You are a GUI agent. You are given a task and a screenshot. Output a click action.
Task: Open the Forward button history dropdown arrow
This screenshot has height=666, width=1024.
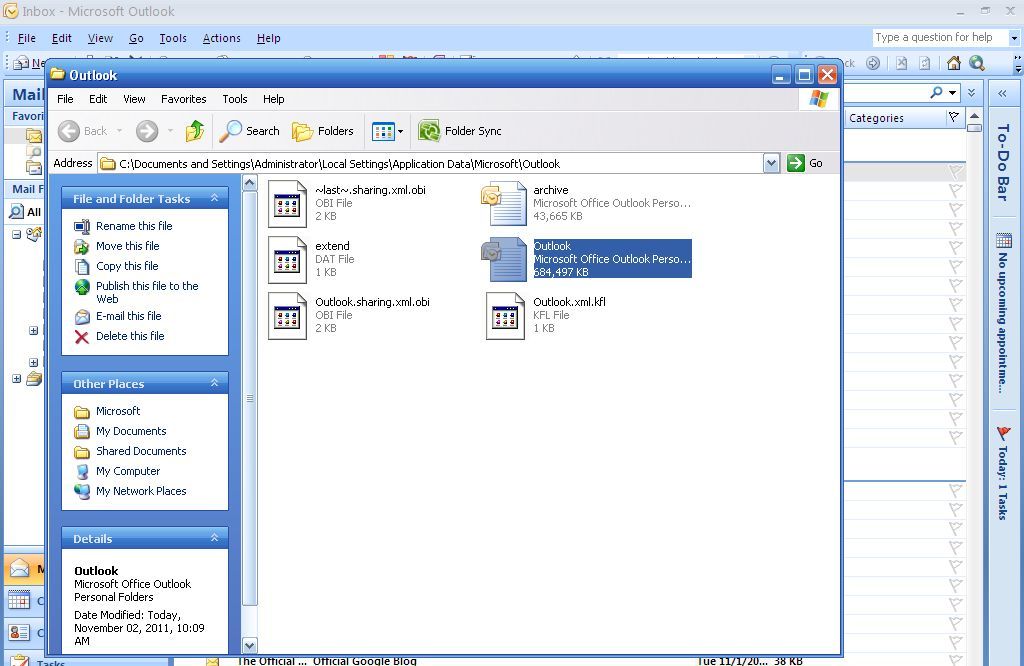click(170, 131)
